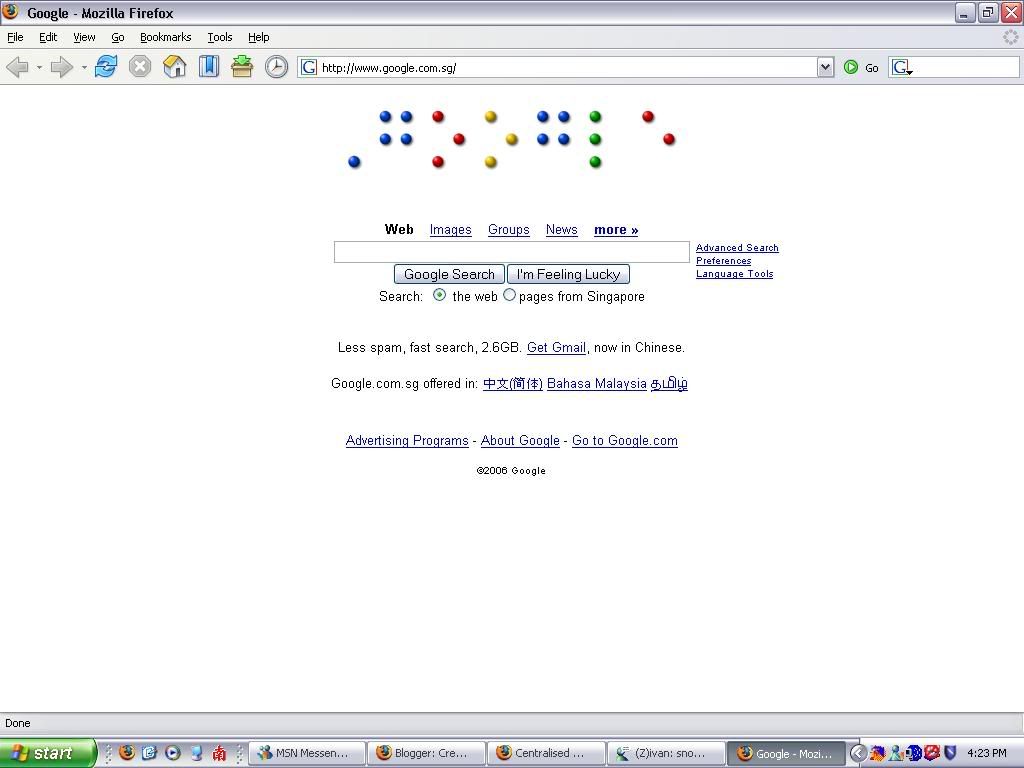The width and height of the screenshot is (1024, 768).
Task: Click the Google search text box
Action: coord(511,252)
